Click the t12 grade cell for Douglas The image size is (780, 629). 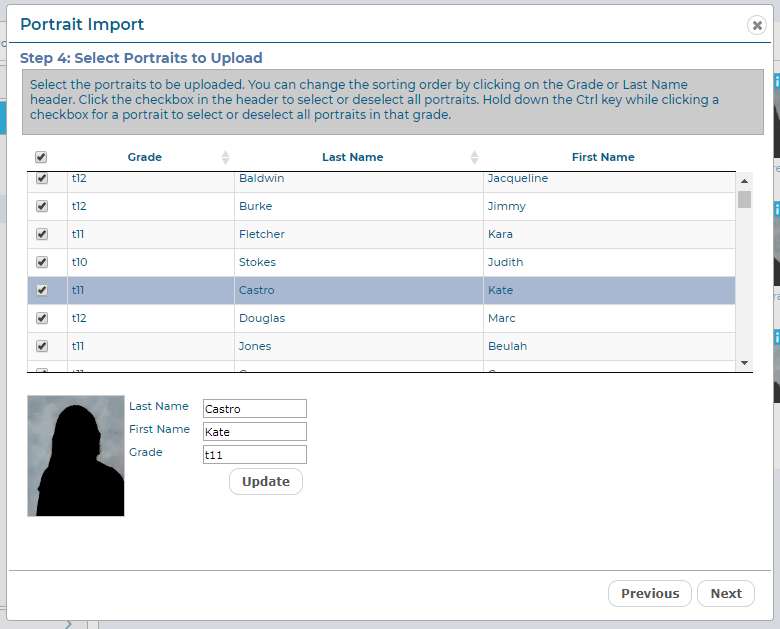click(151, 318)
